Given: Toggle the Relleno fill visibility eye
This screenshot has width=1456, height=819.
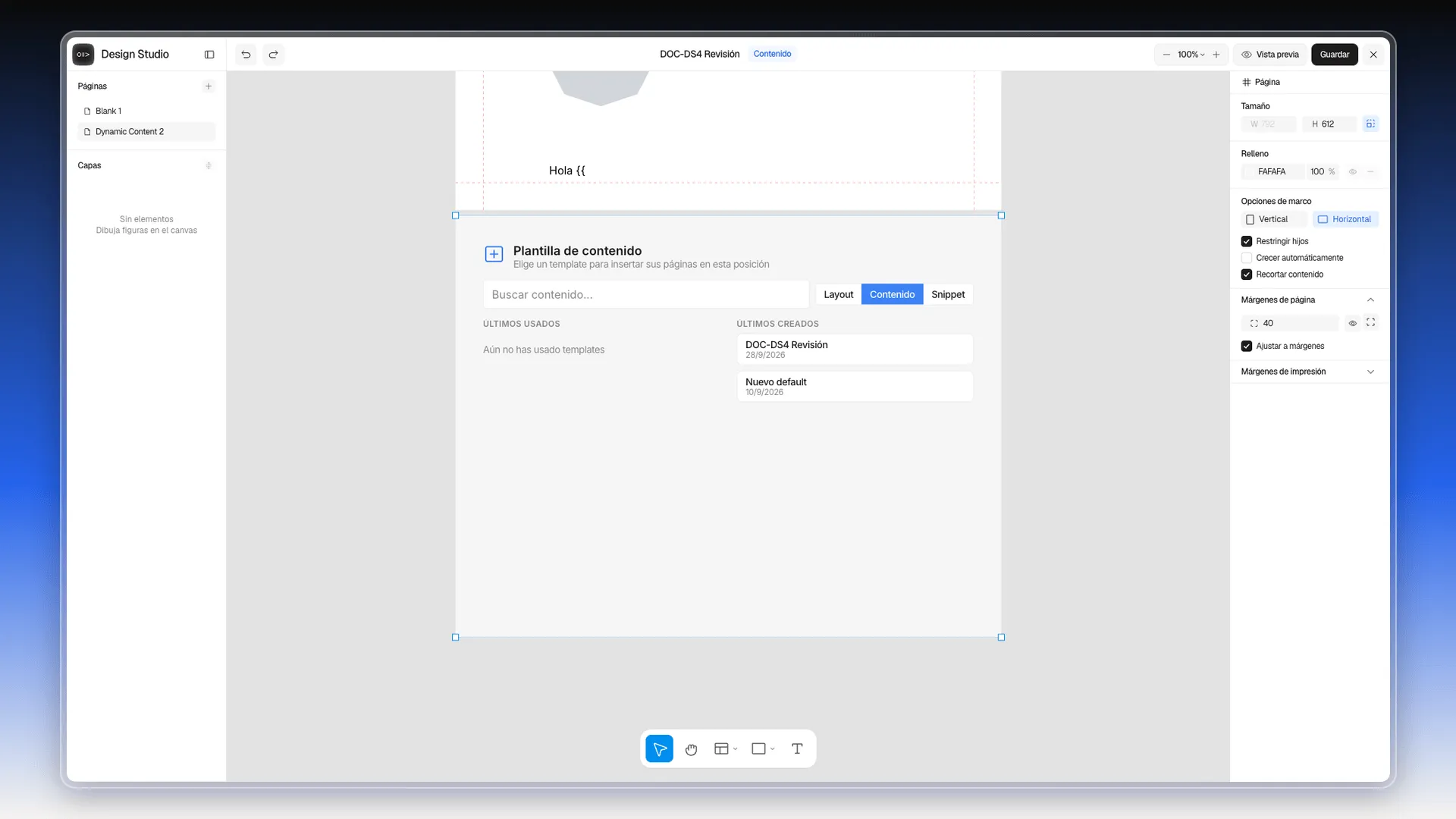Looking at the screenshot, I should click(x=1352, y=172).
